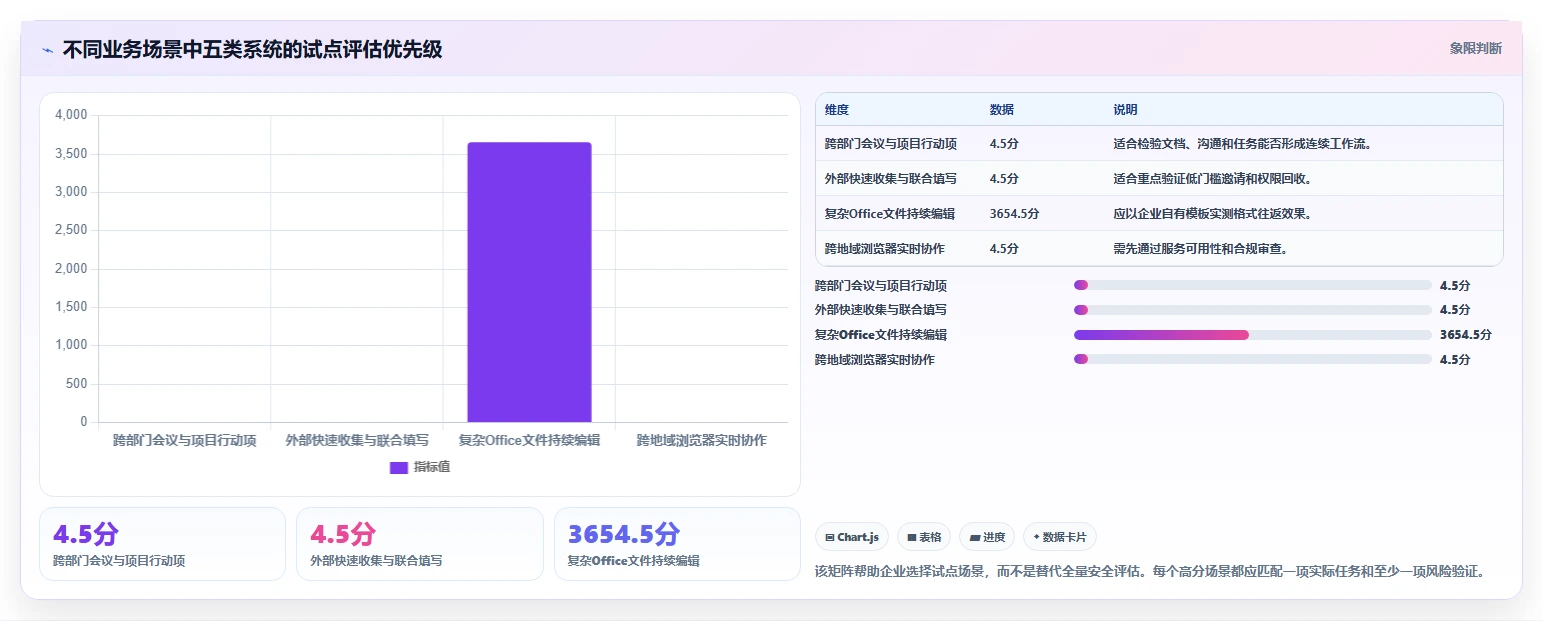The height and width of the screenshot is (621, 1543).
Task: Click the 1,000 y-axis tick label
Action: (x=72, y=346)
